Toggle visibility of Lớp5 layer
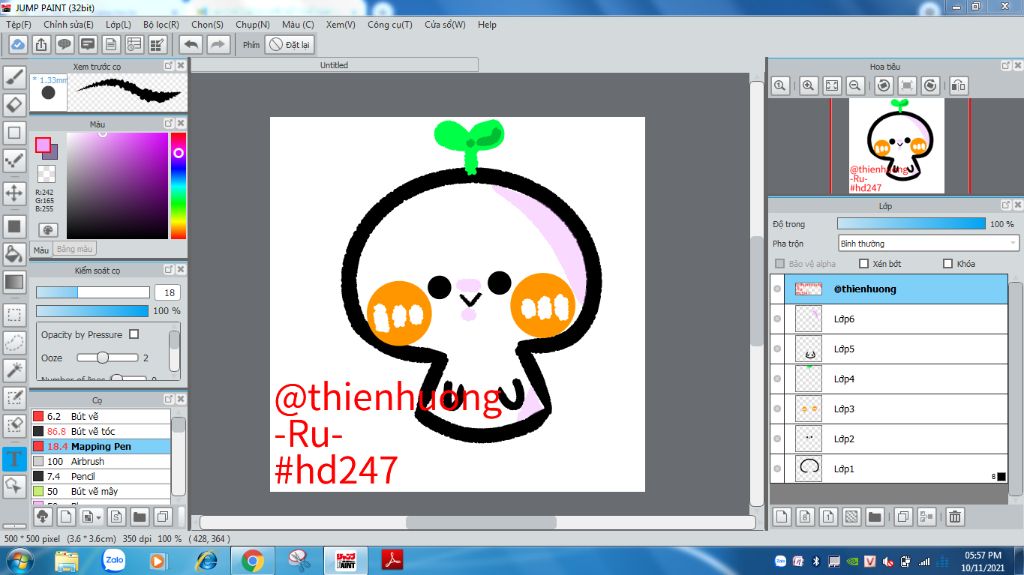 [x=777, y=349]
